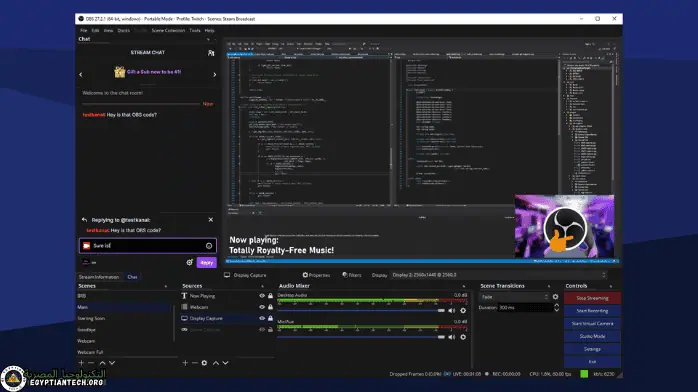
Task: Move selected scene up arrow
Action: click(x=102, y=363)
